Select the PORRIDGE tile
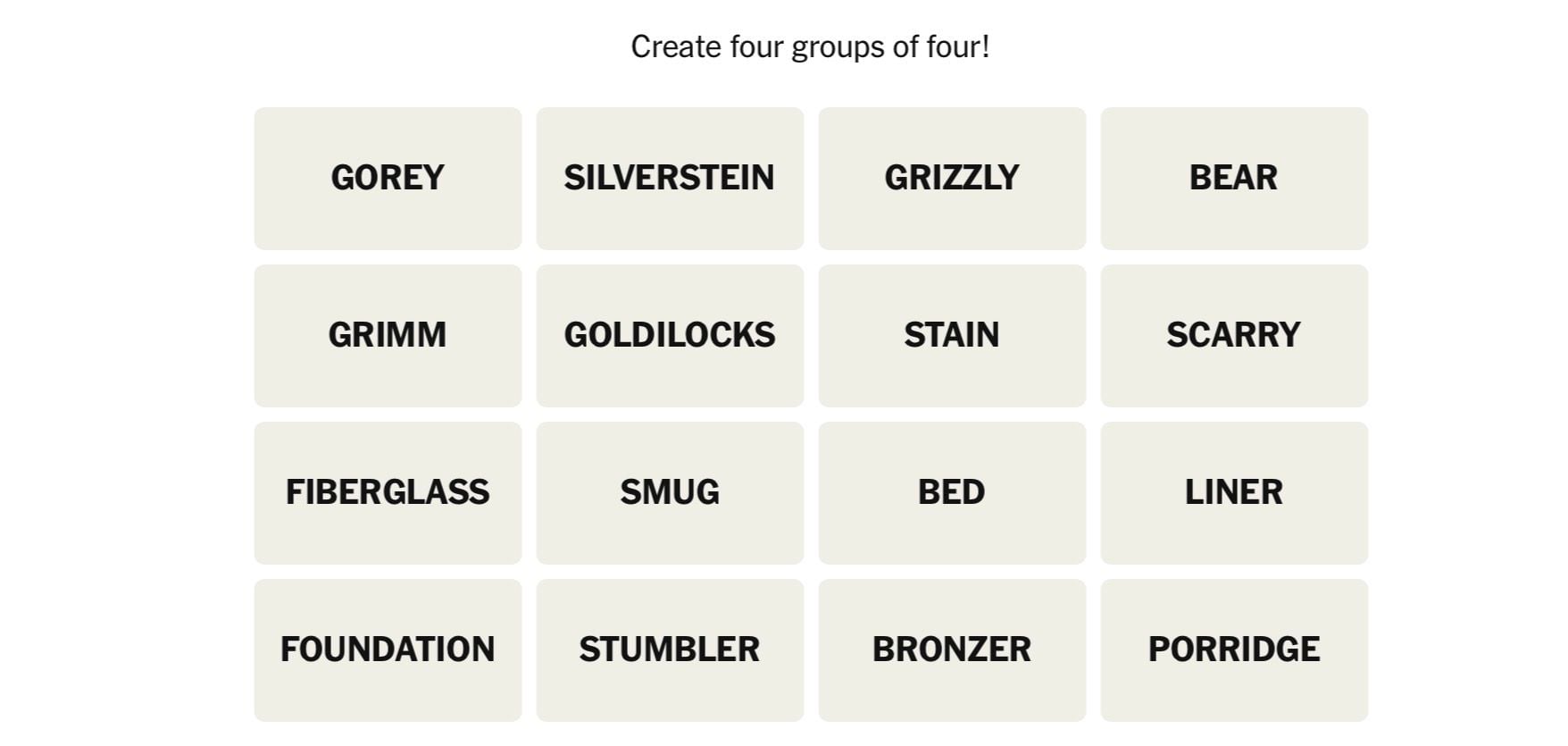This screenshot has width=1568, height=746. [x=1234, y=650]
